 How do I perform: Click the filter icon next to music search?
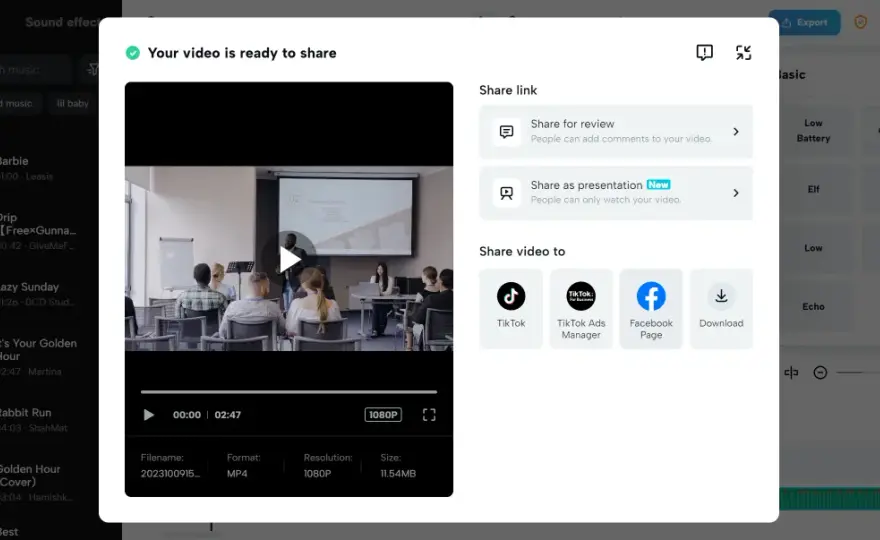[93, 70]
